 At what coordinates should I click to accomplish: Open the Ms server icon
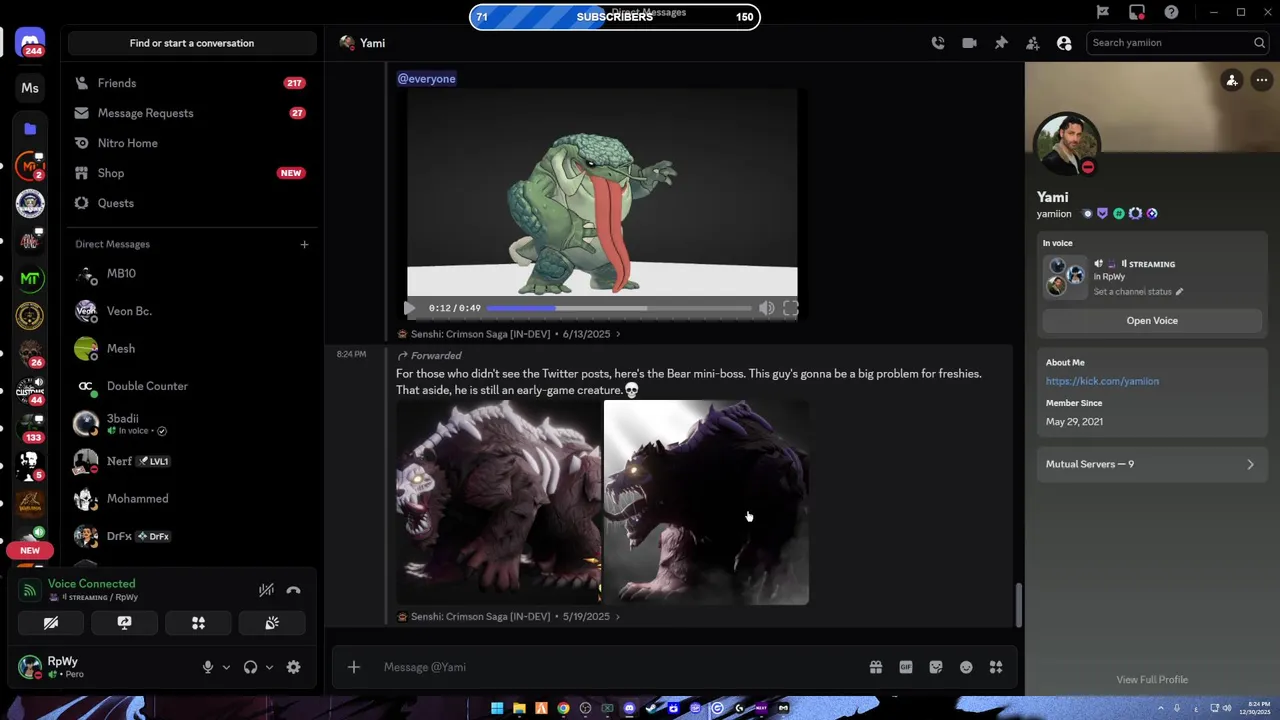click(30, 88)
